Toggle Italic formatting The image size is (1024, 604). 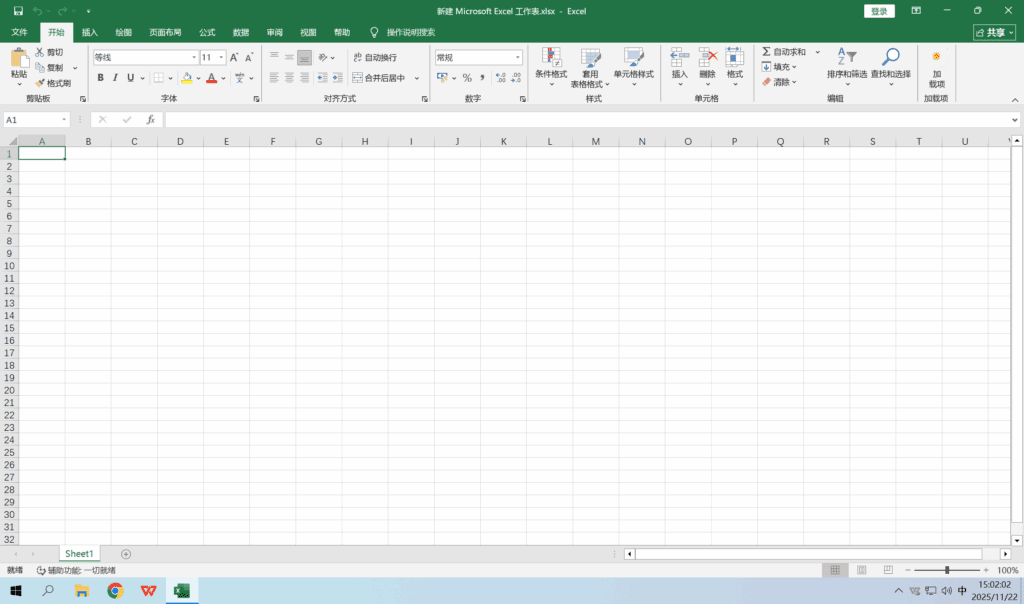[x=115, y=78]
